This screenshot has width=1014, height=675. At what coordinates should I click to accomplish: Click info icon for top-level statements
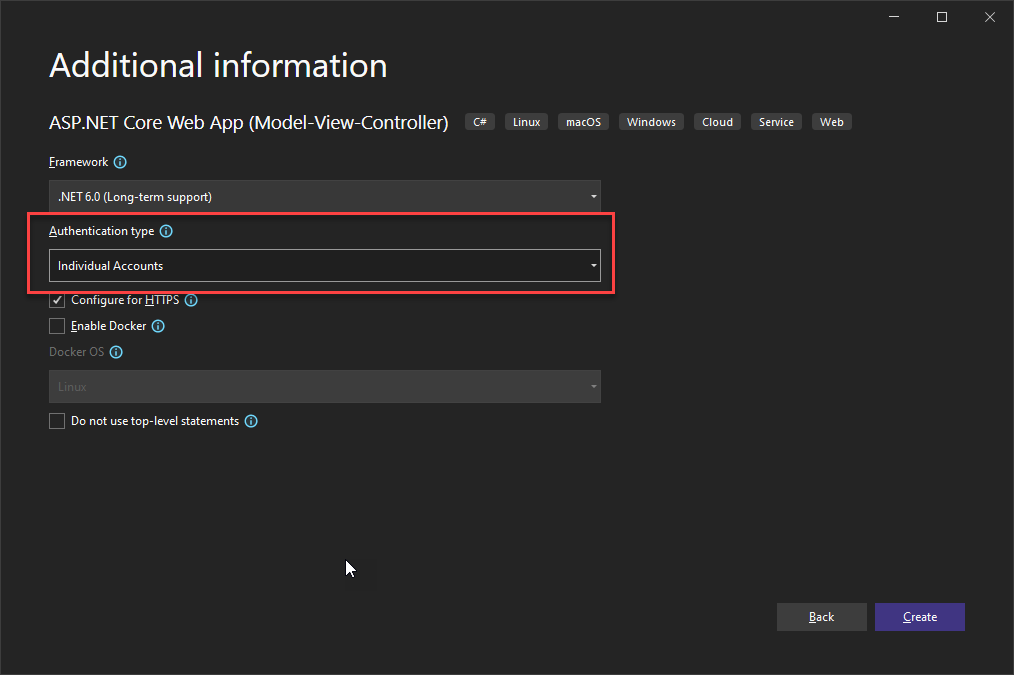pyautogui.click(x=252, y=422)
